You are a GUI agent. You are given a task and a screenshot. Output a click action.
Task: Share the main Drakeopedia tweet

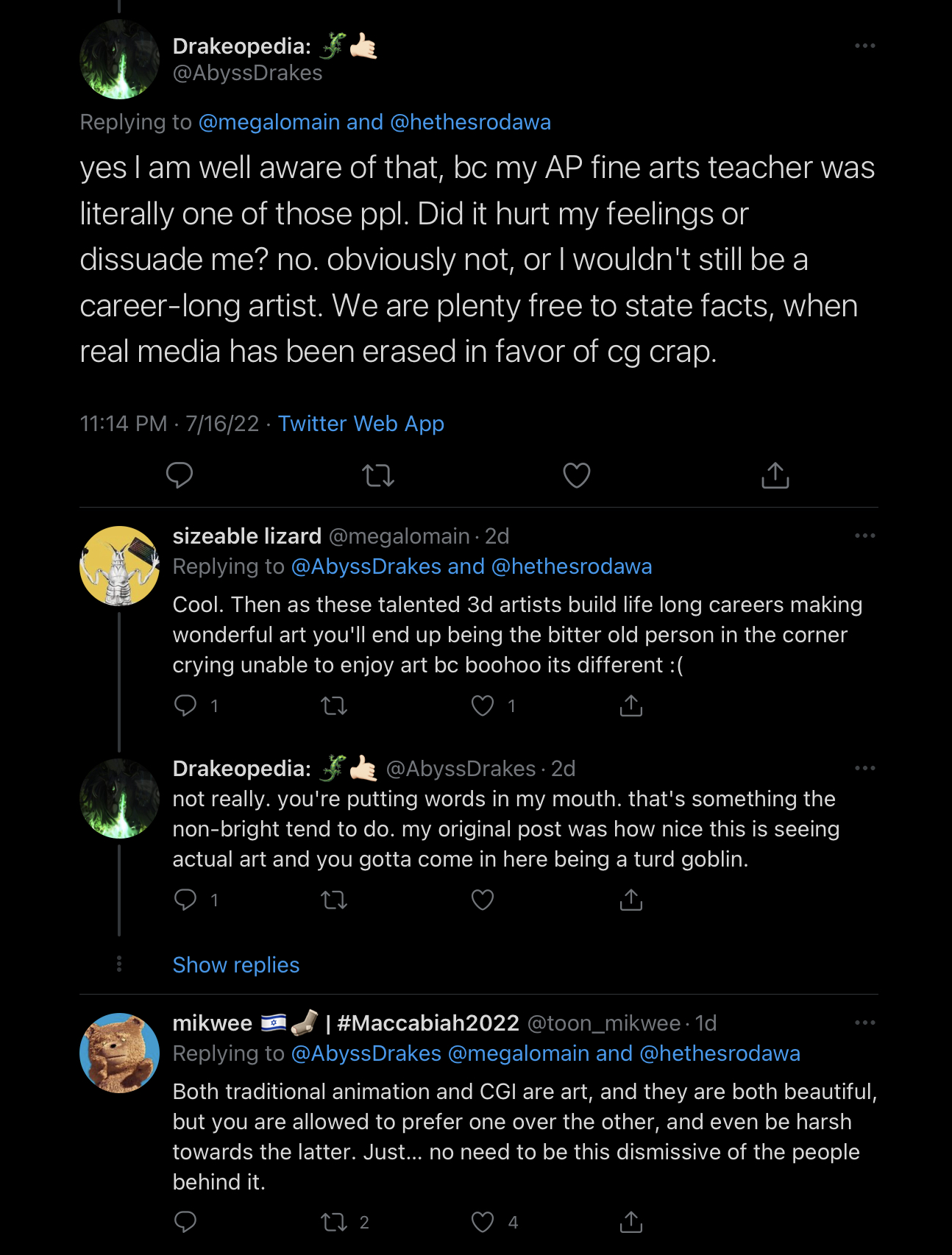pyautogui.click(x=775, y=475)
